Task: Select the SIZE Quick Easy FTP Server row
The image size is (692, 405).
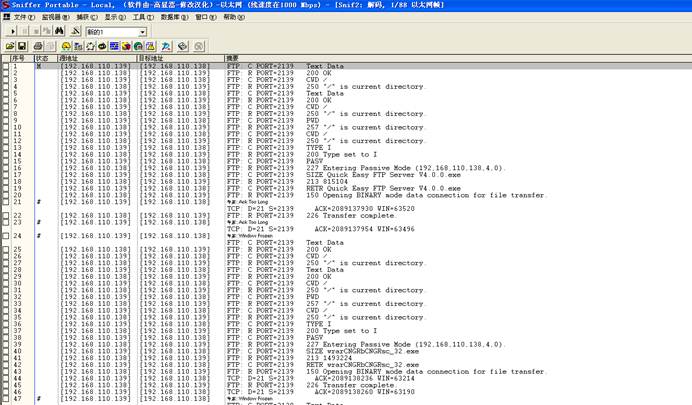Action: [346, 175]
